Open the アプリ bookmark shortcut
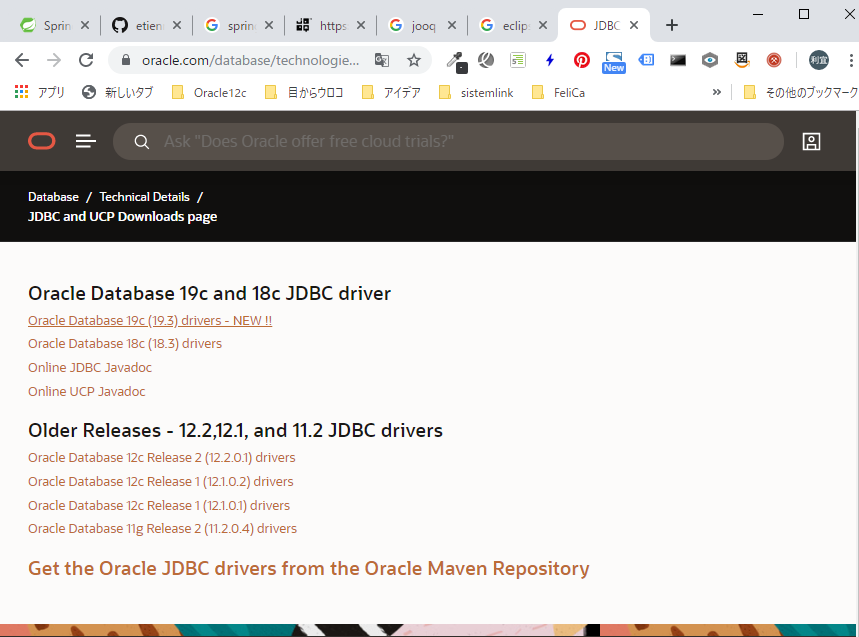The image size is (859, 637). click(x=39, y=93)
